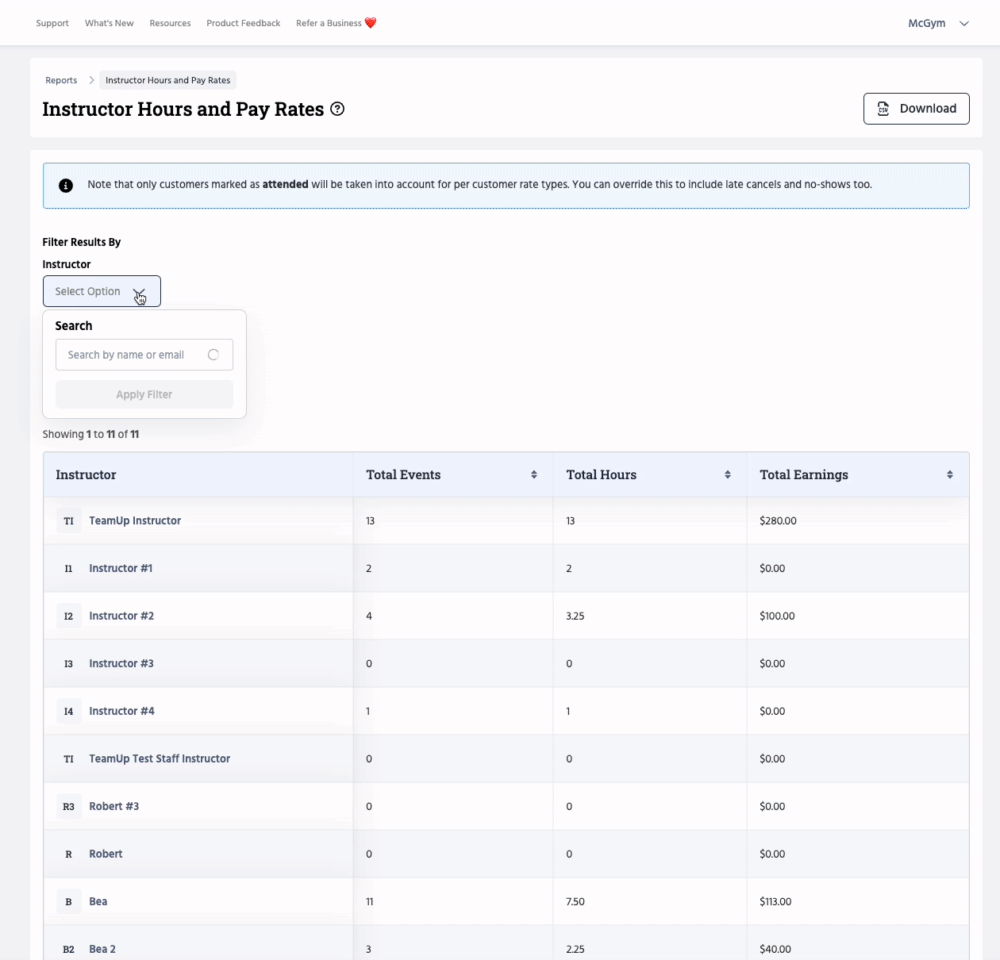
Task: Click the I4 avatar badge for Instructor #4
Action: (x=68, y=711)
